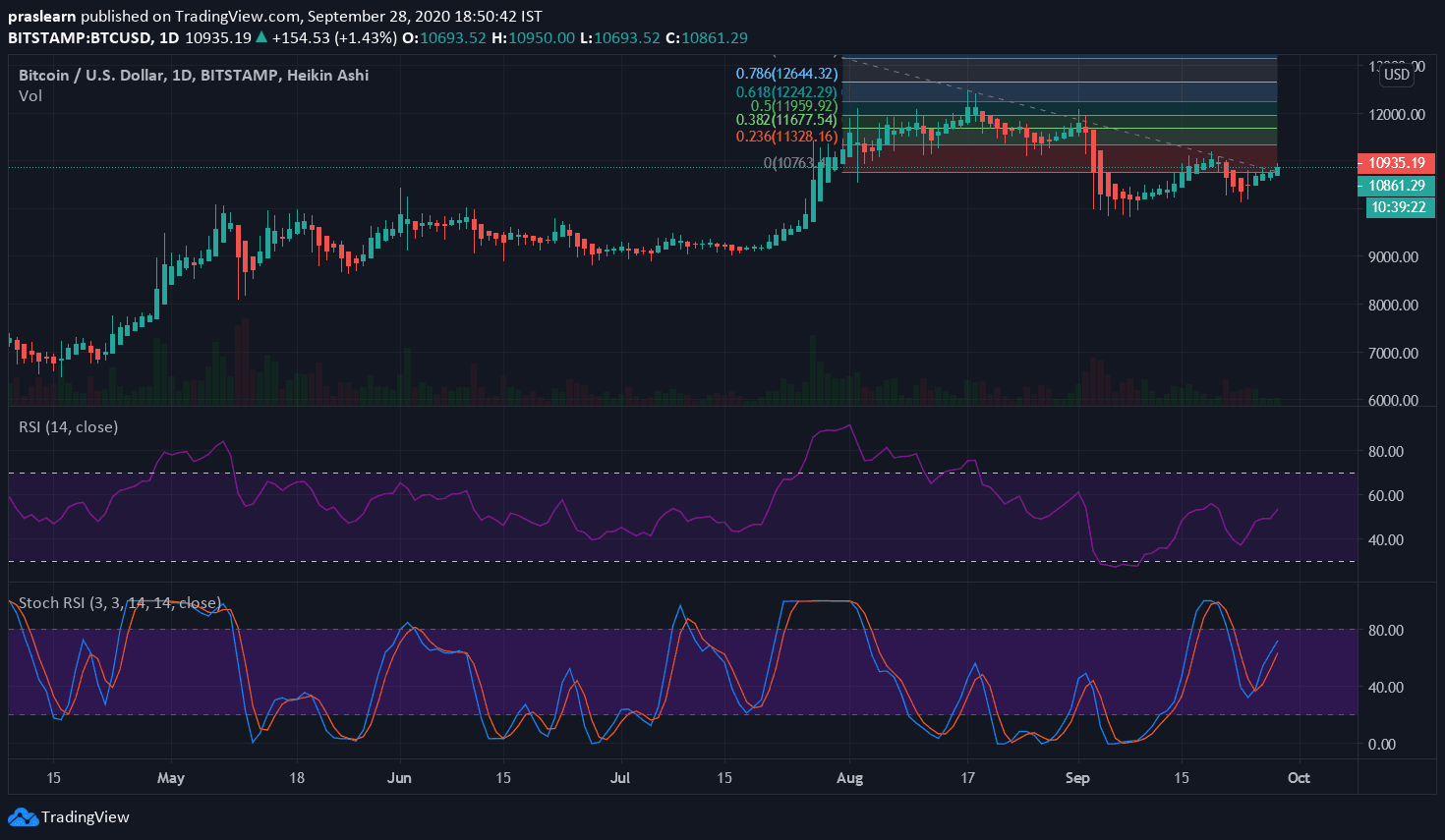The image size is (1445, 840).
Task: Select the 0.786 Fibonacci level label
Action: [x=786, y=74]
